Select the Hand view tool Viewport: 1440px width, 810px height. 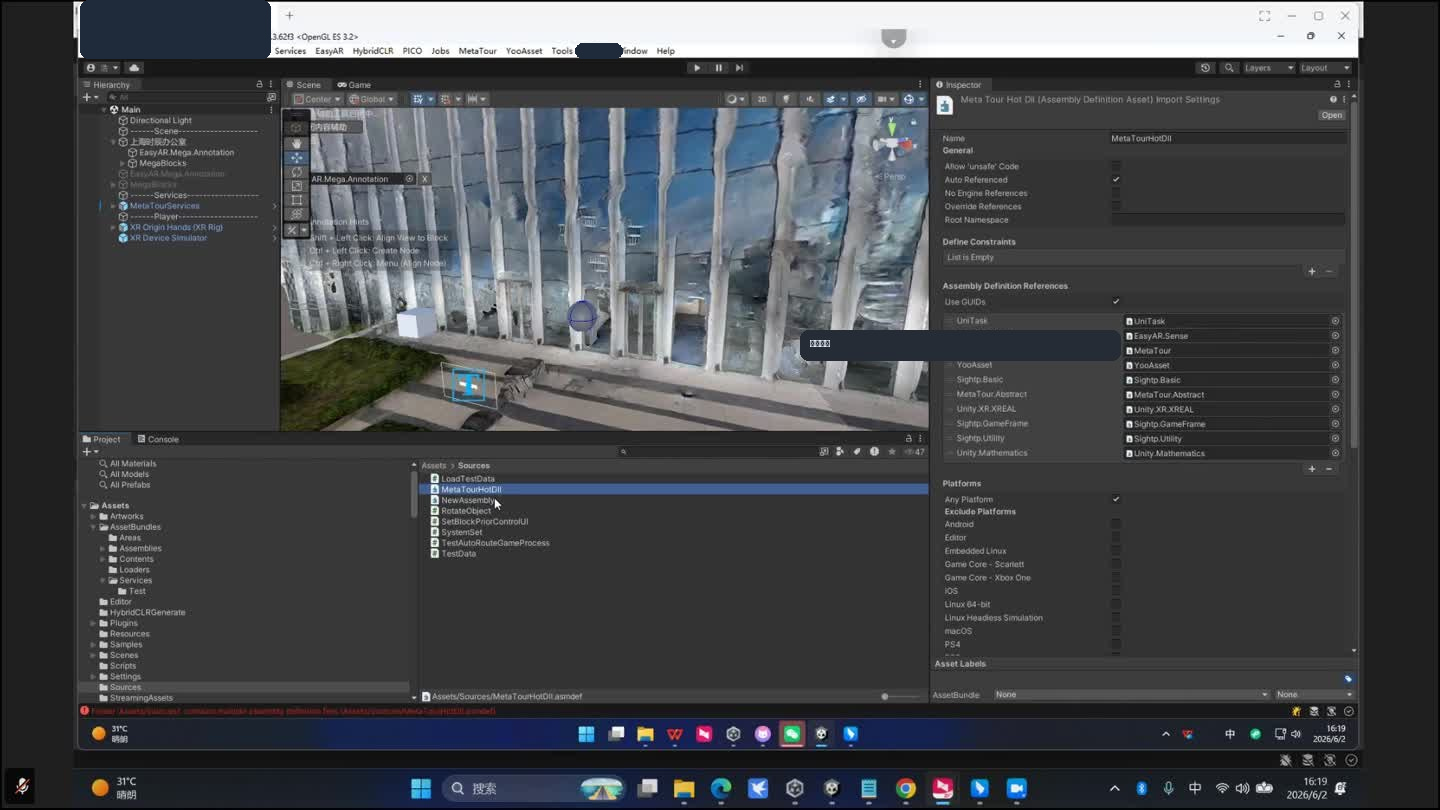[x=297, y=144]
